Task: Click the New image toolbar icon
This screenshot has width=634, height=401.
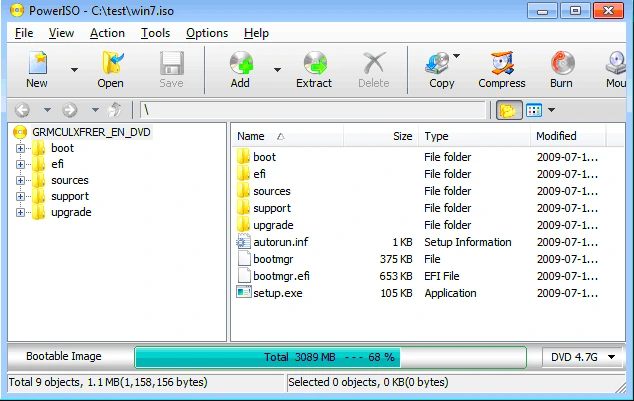Action: 38,63
